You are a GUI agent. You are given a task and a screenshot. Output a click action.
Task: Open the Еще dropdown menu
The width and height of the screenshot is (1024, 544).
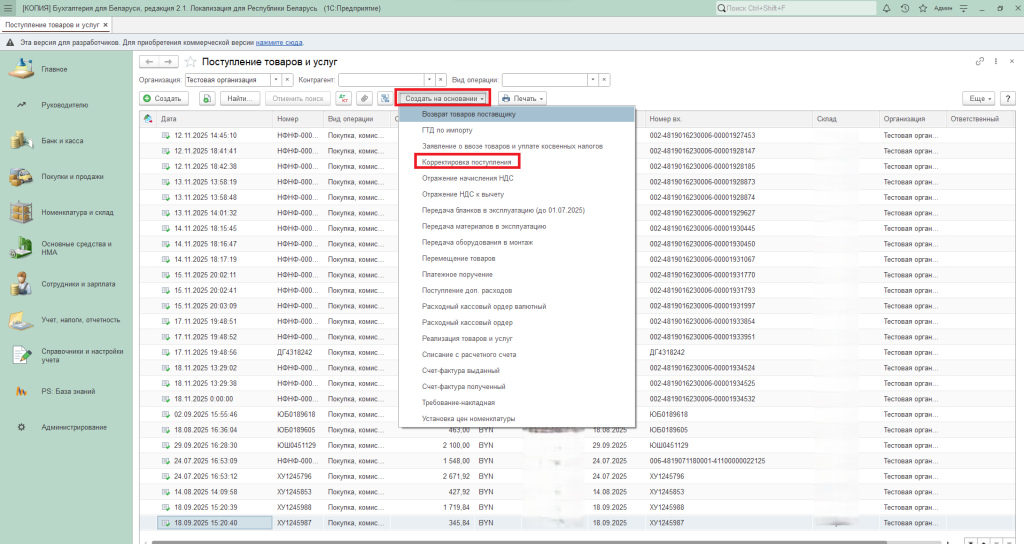[x=978, y=99]
